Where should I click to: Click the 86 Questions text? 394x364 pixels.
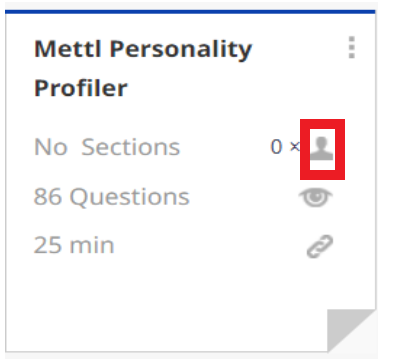[x=112, y=197]
